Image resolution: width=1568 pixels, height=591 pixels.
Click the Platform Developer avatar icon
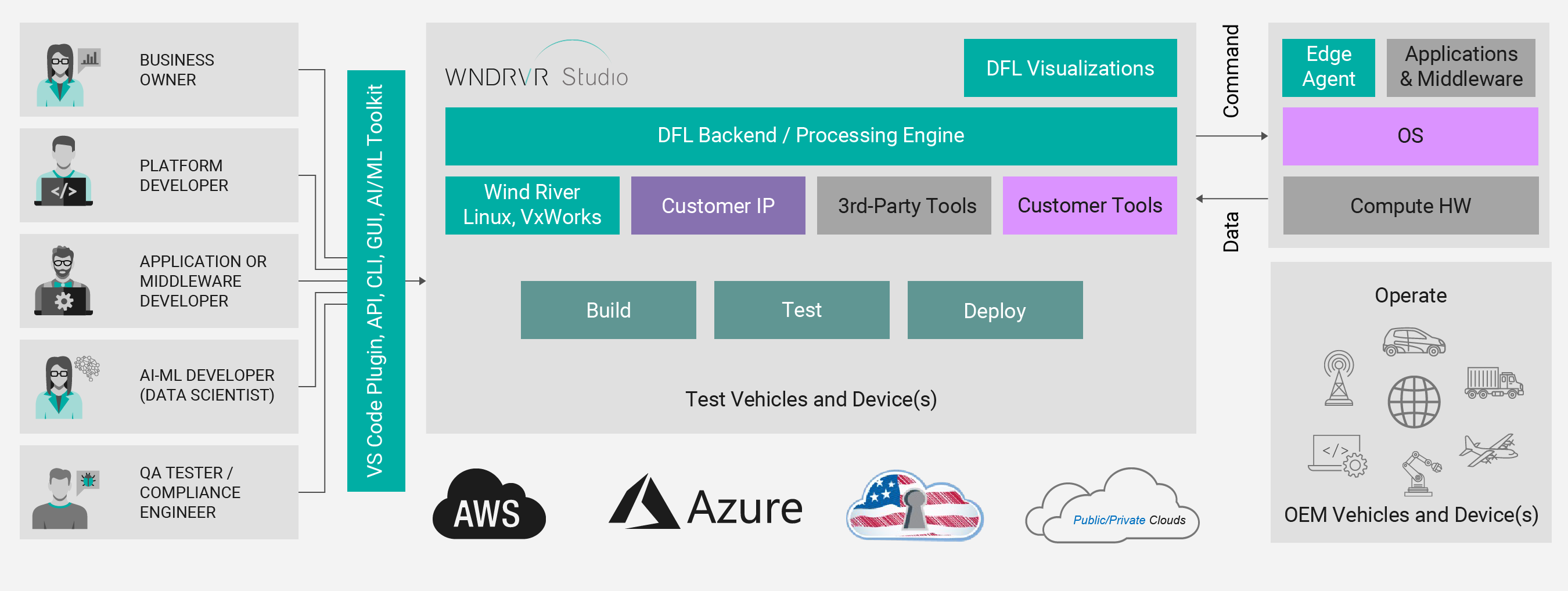[63, 171]
